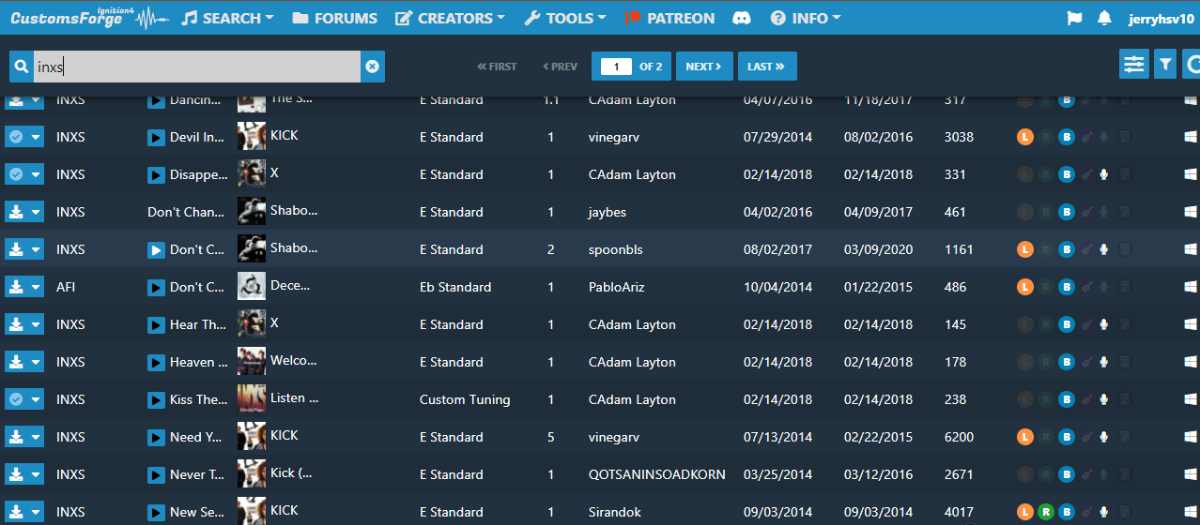This screenshot has height=525, width=1200.
Task: Click the orange L badge on 6200 downloads row
Action: click(1025, 437)
